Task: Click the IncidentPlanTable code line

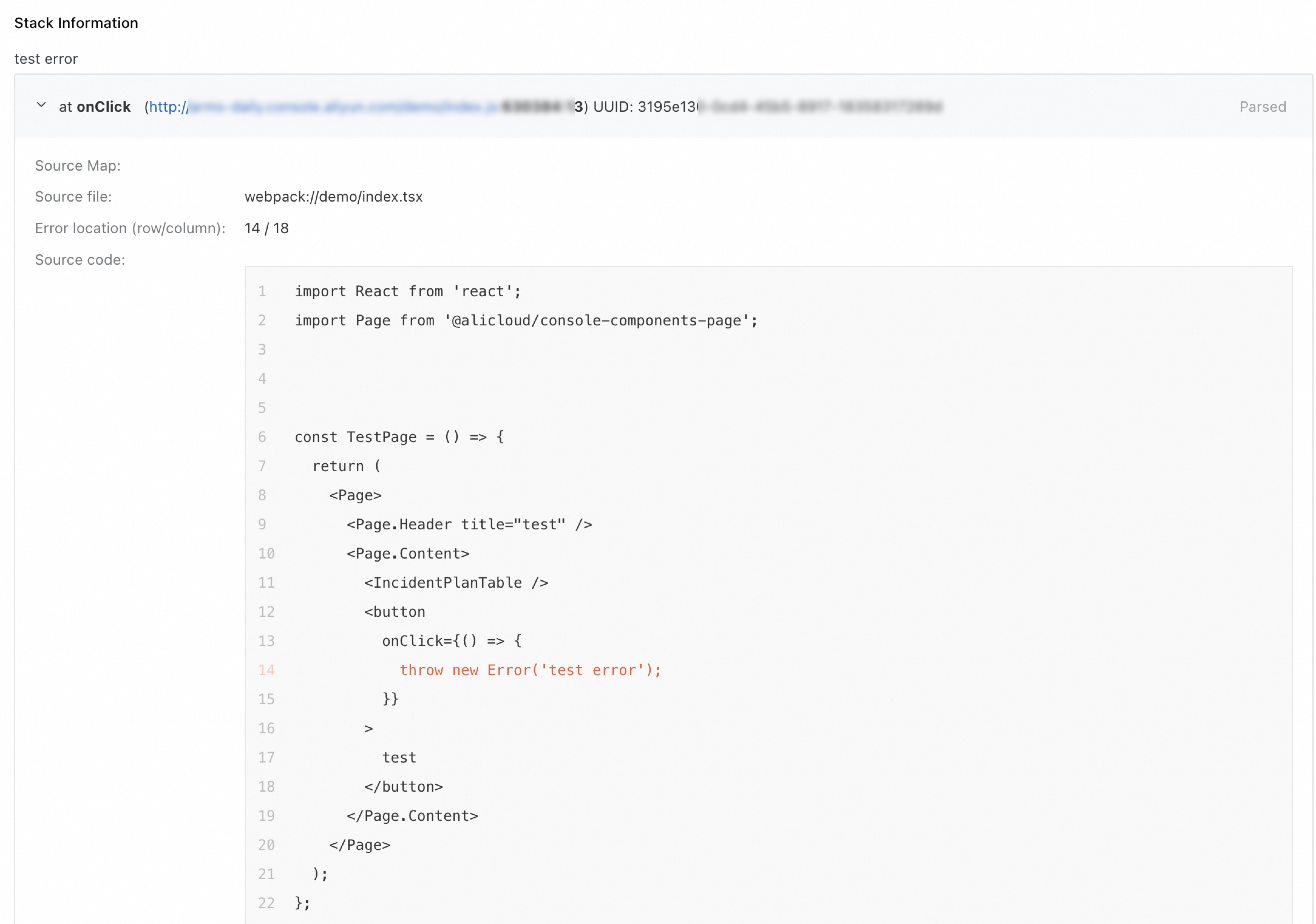Action: 456,583
